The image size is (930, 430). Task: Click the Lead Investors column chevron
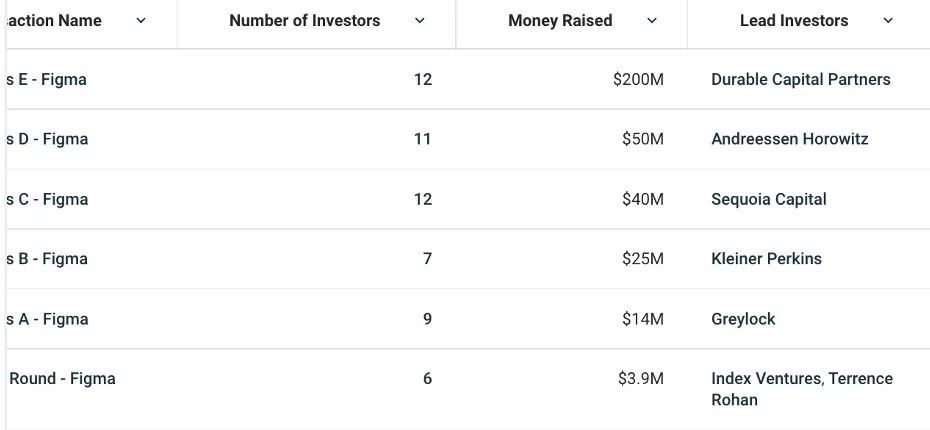coord(888,21)
